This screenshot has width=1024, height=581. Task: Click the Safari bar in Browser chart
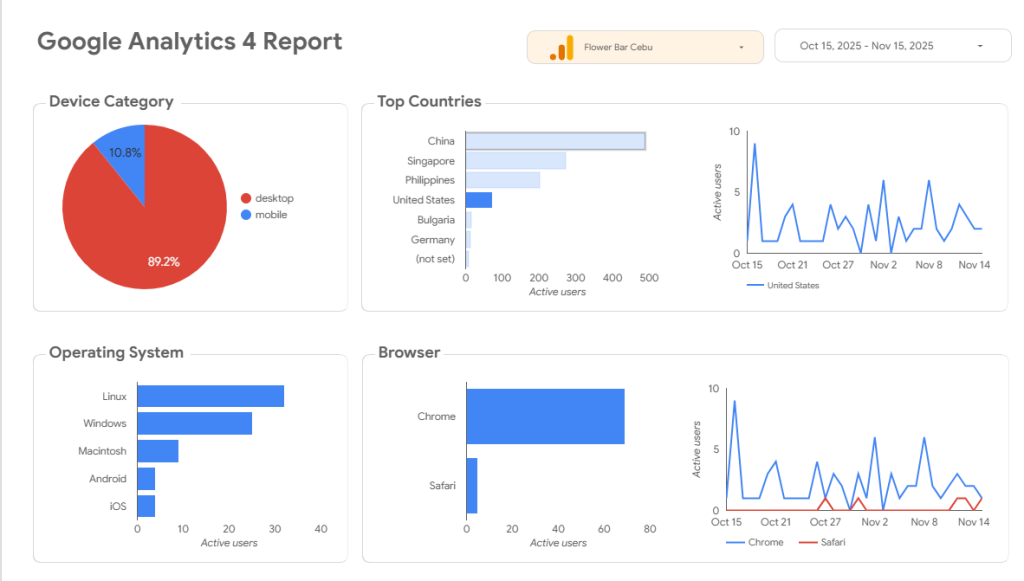[472, 485]
